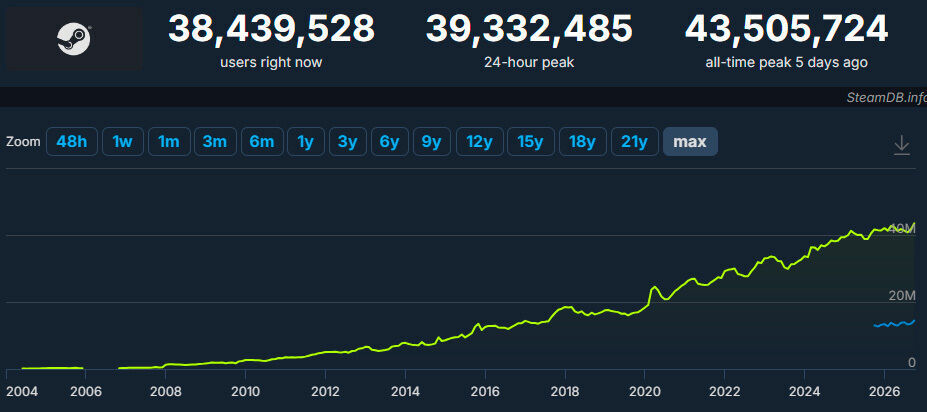Select the 3y zoom range

pyautogui.click(x=348, y=142)
